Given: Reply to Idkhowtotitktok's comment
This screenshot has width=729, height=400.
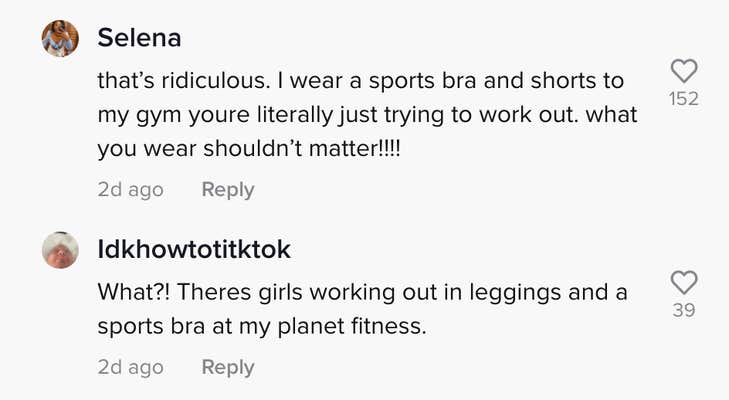Looking at the screenshot, I should click(x=228, y=367).
